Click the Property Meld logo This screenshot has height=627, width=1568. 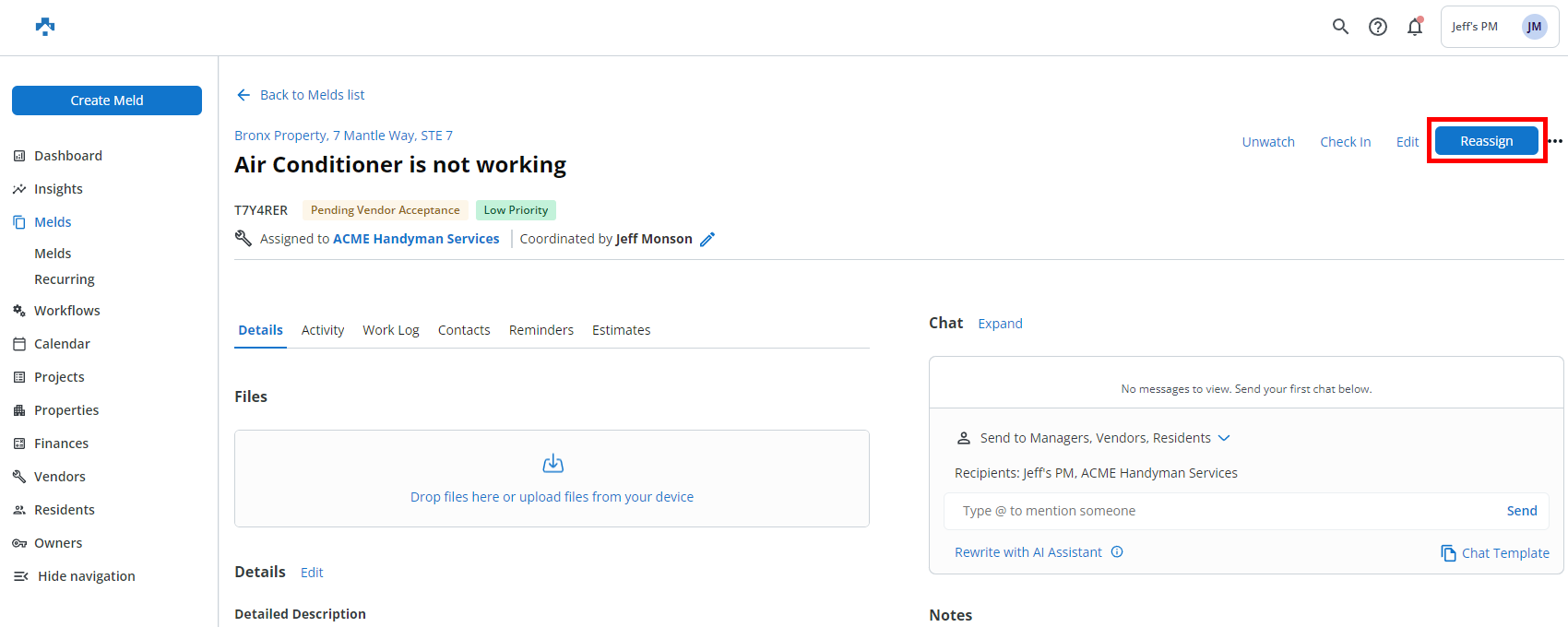(45, 27)
